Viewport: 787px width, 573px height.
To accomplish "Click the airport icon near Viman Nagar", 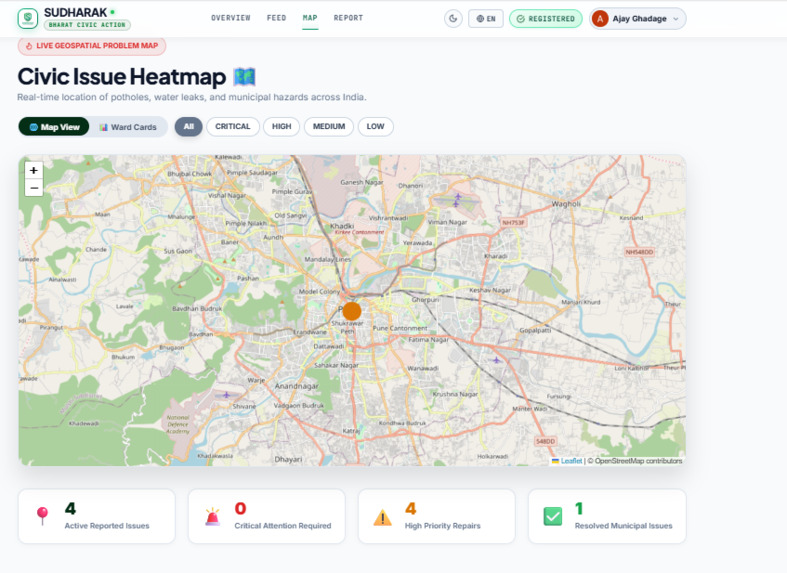I will [x=457, y=200].
